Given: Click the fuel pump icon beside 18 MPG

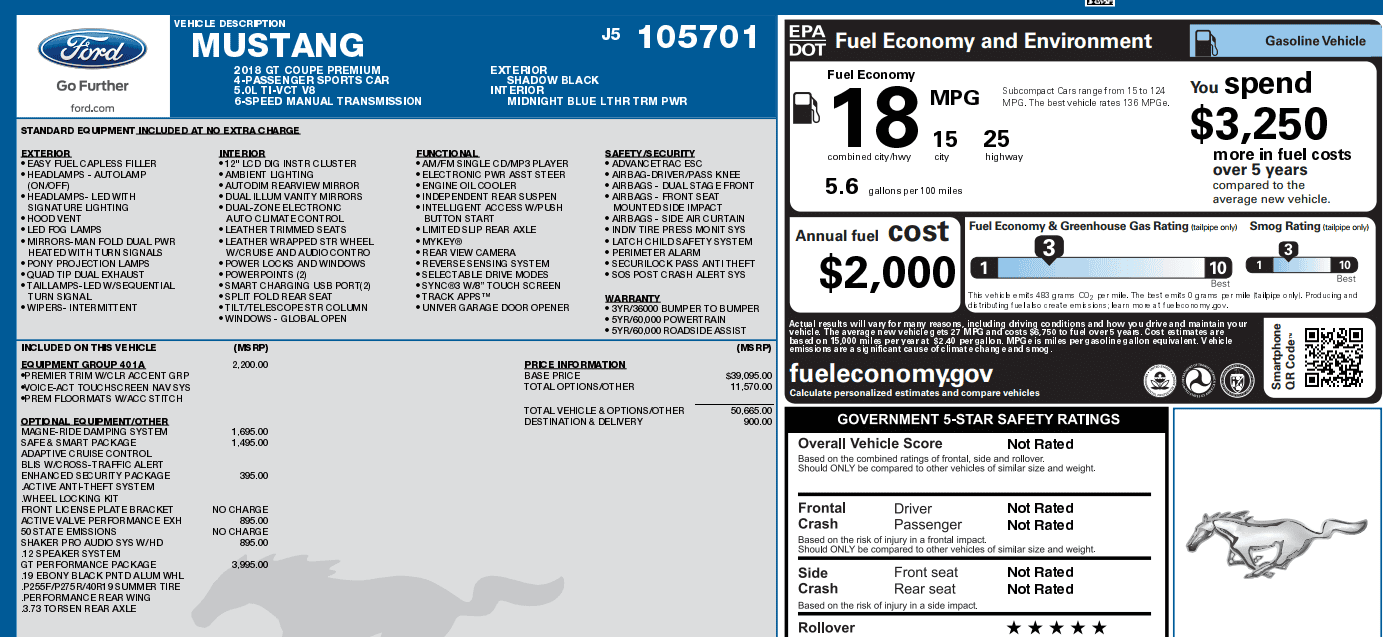Looking at the screenshot, I should pyautogui.click(x=806, y=108).
